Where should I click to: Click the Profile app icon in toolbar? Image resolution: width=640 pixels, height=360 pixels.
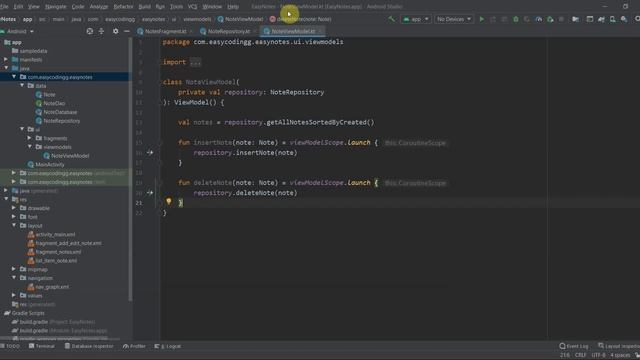point(539,19)
